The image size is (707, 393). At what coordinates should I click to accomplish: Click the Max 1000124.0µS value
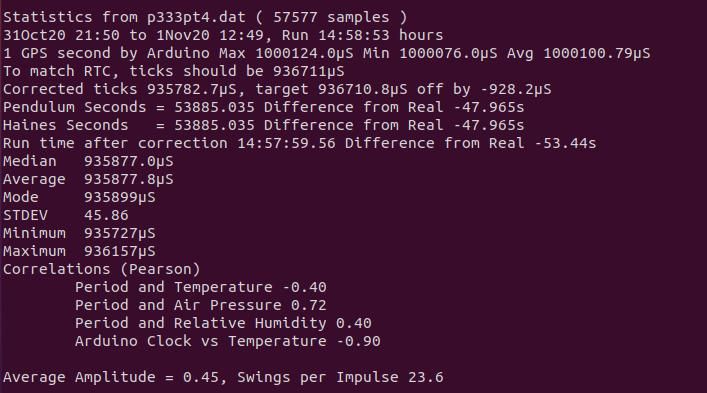[x=286, y=53]
